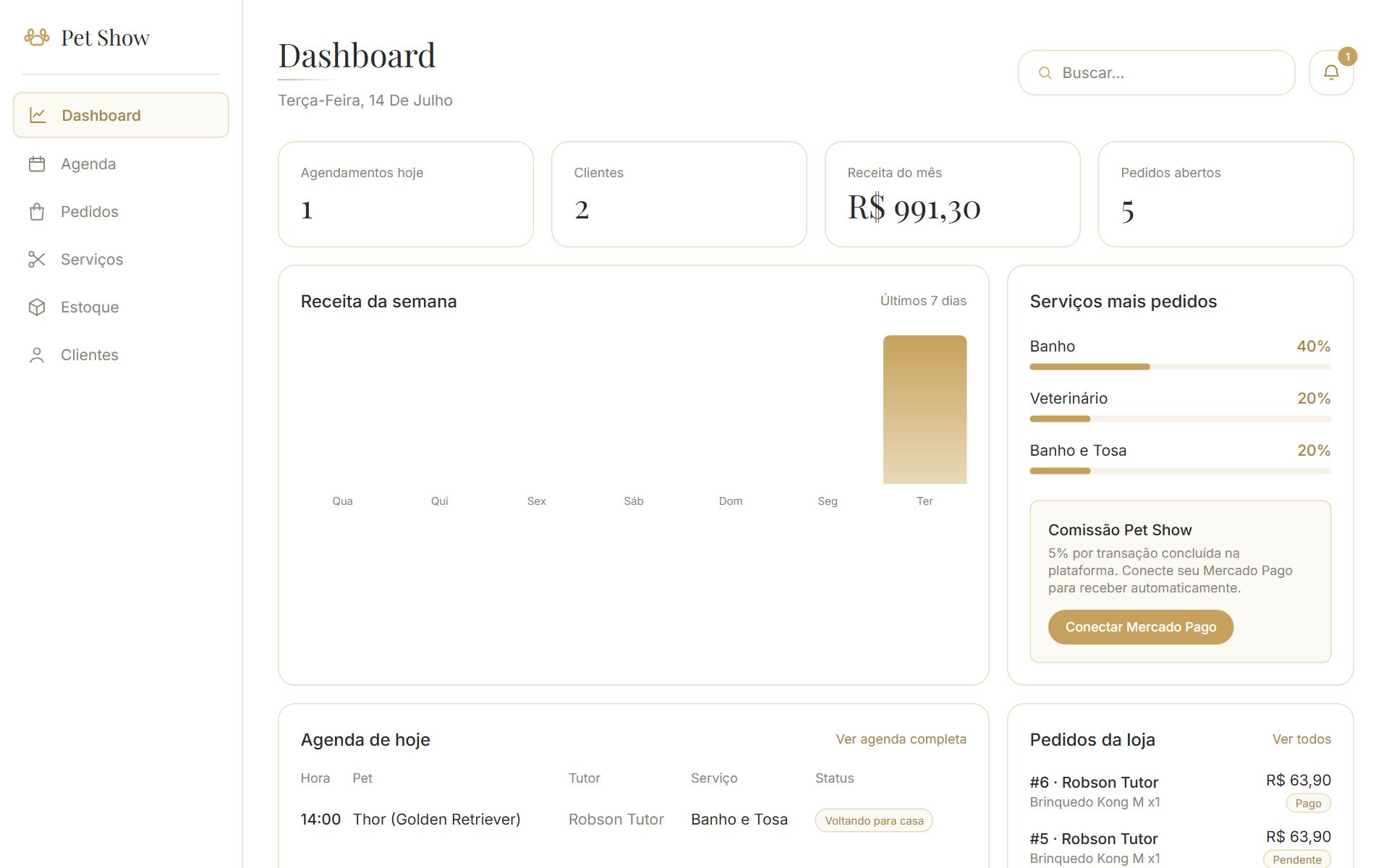The image size is (1389, 868).
Task: Open notifications bell icon
Action: pyautogui.click(x=1331, y=72)
